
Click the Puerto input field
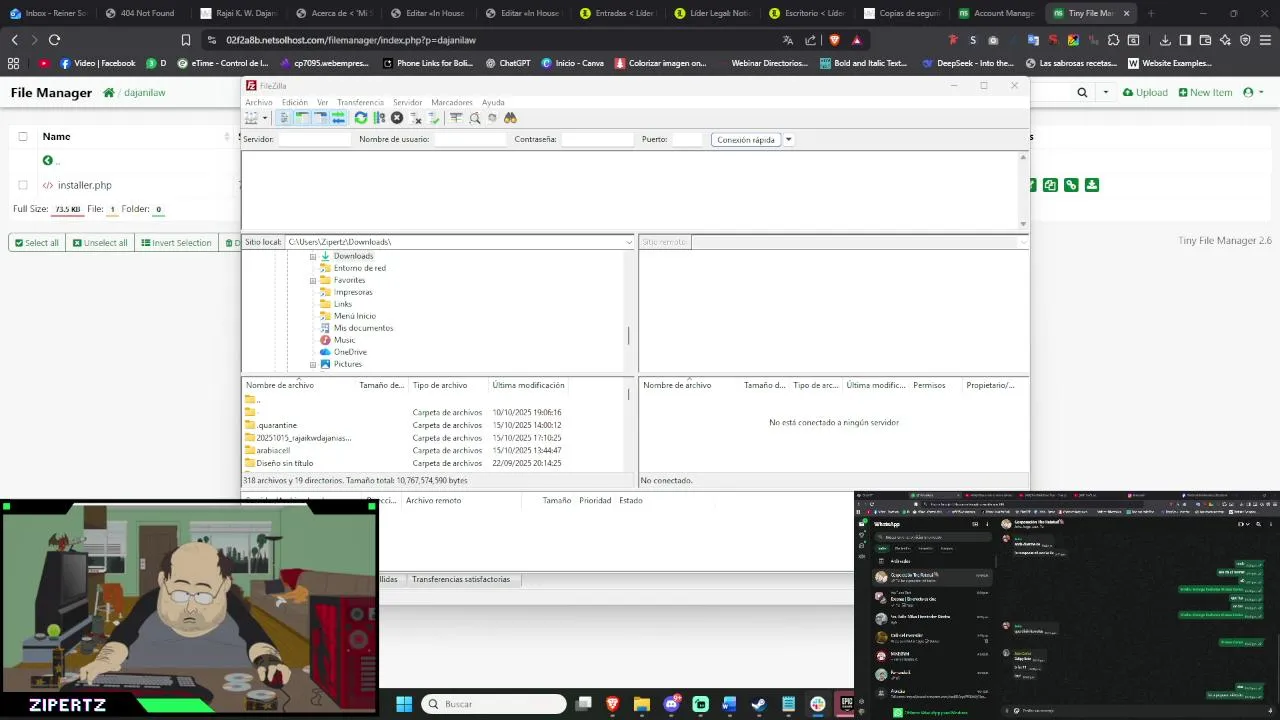coord(687,140)
